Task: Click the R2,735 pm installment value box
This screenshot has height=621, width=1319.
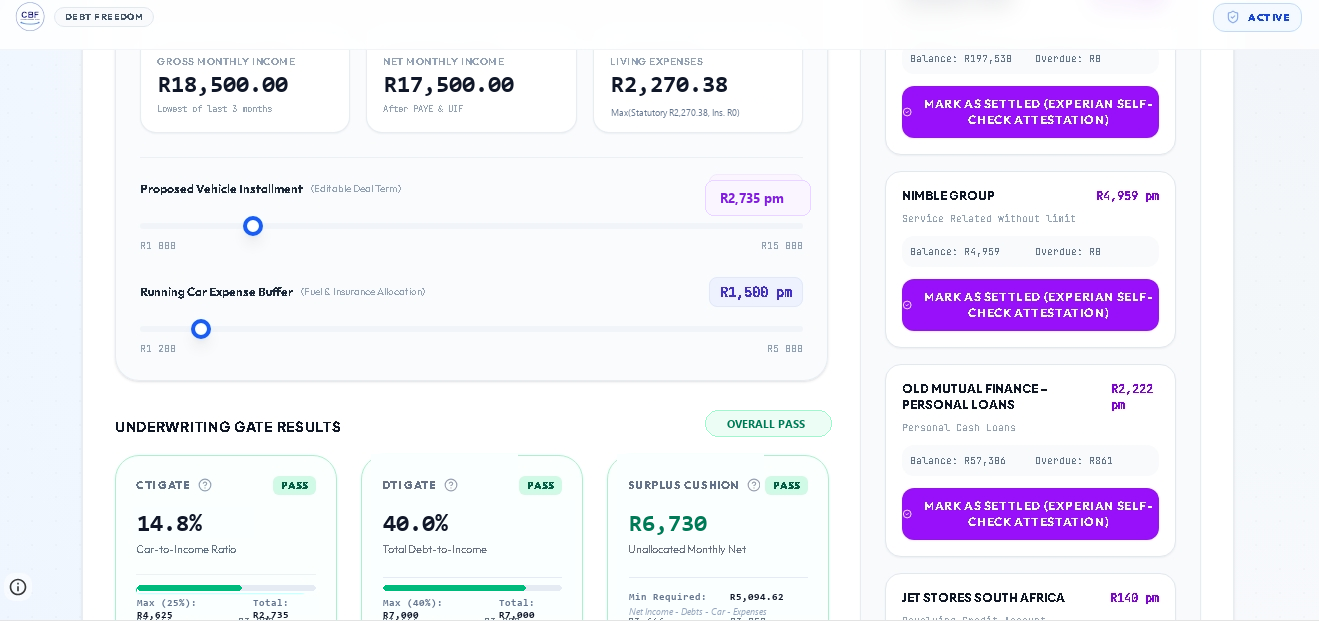Action: click(x=757, y=198)
